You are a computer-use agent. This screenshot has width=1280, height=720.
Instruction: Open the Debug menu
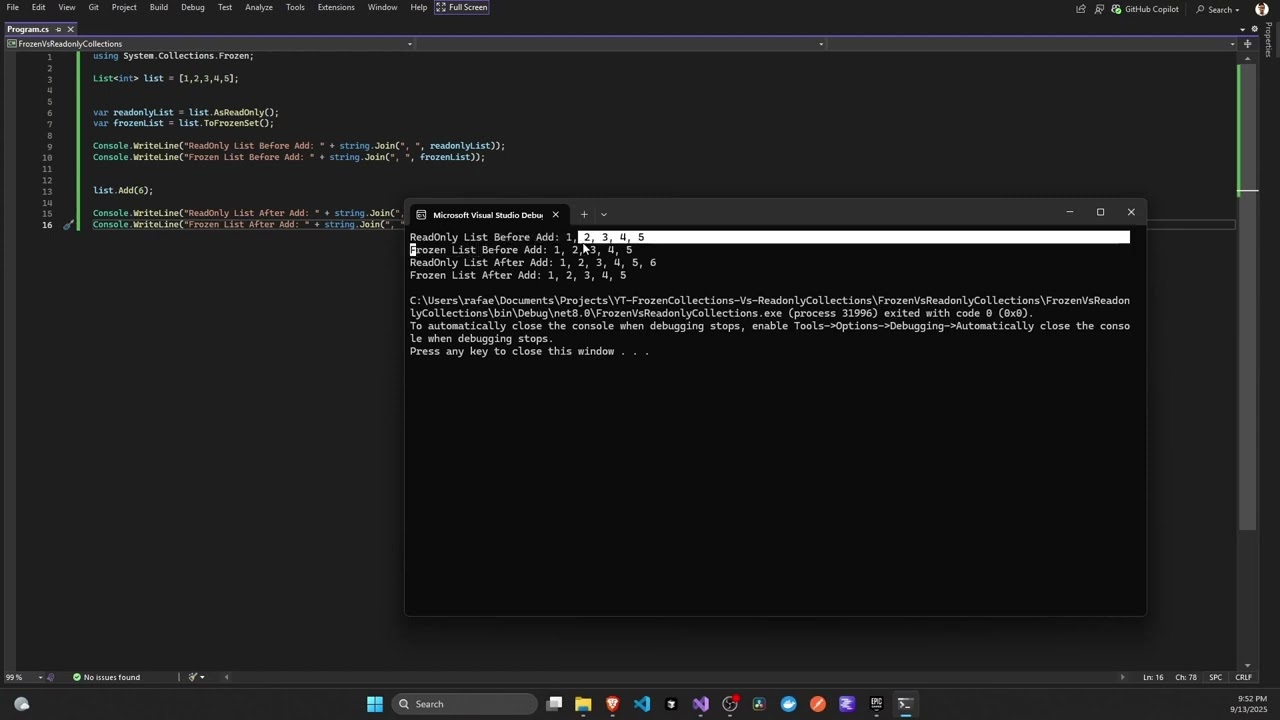pyautogui.click(x=193, y=7)
